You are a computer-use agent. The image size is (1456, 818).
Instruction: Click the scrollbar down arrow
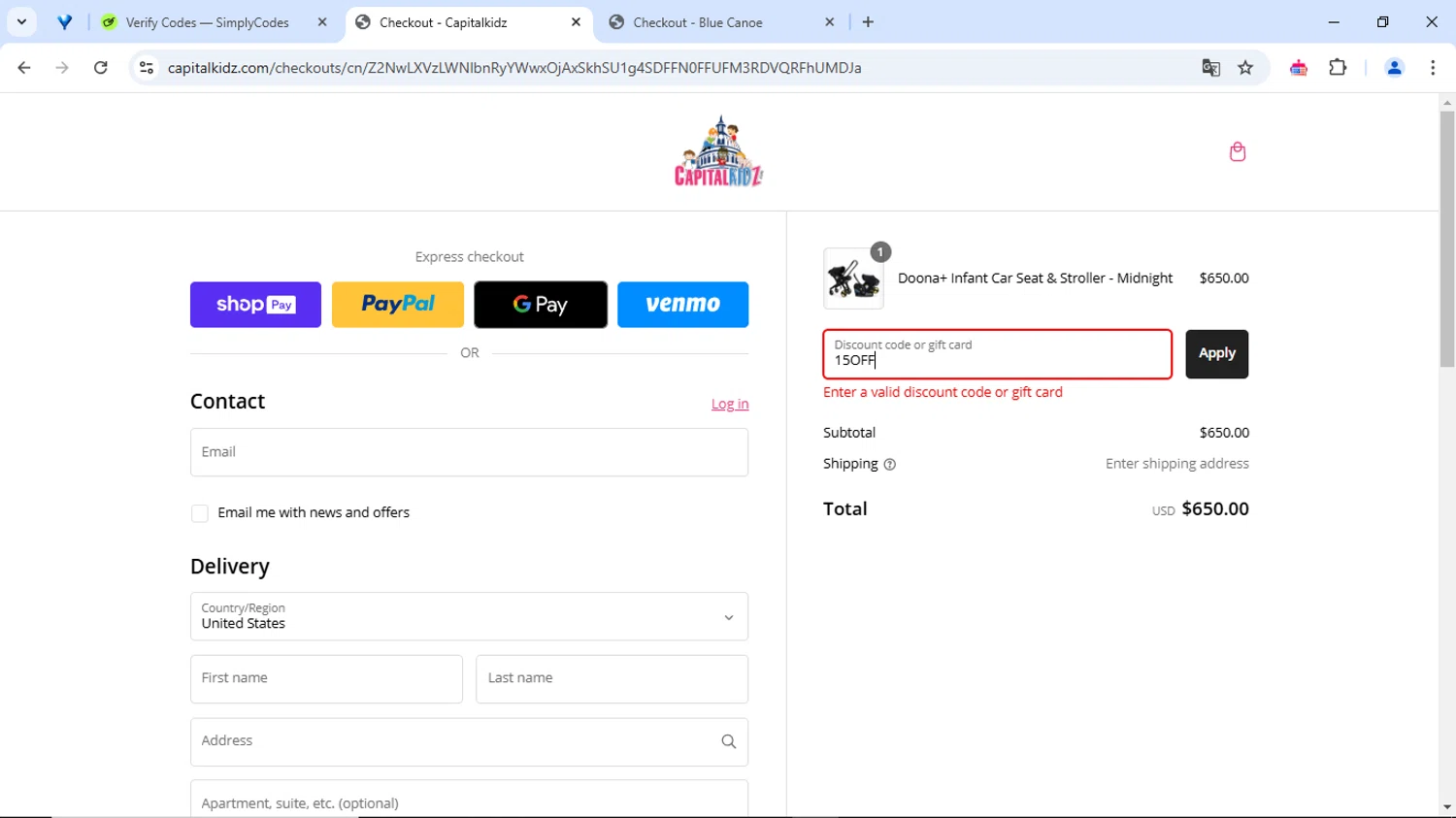coord(1447,807)
